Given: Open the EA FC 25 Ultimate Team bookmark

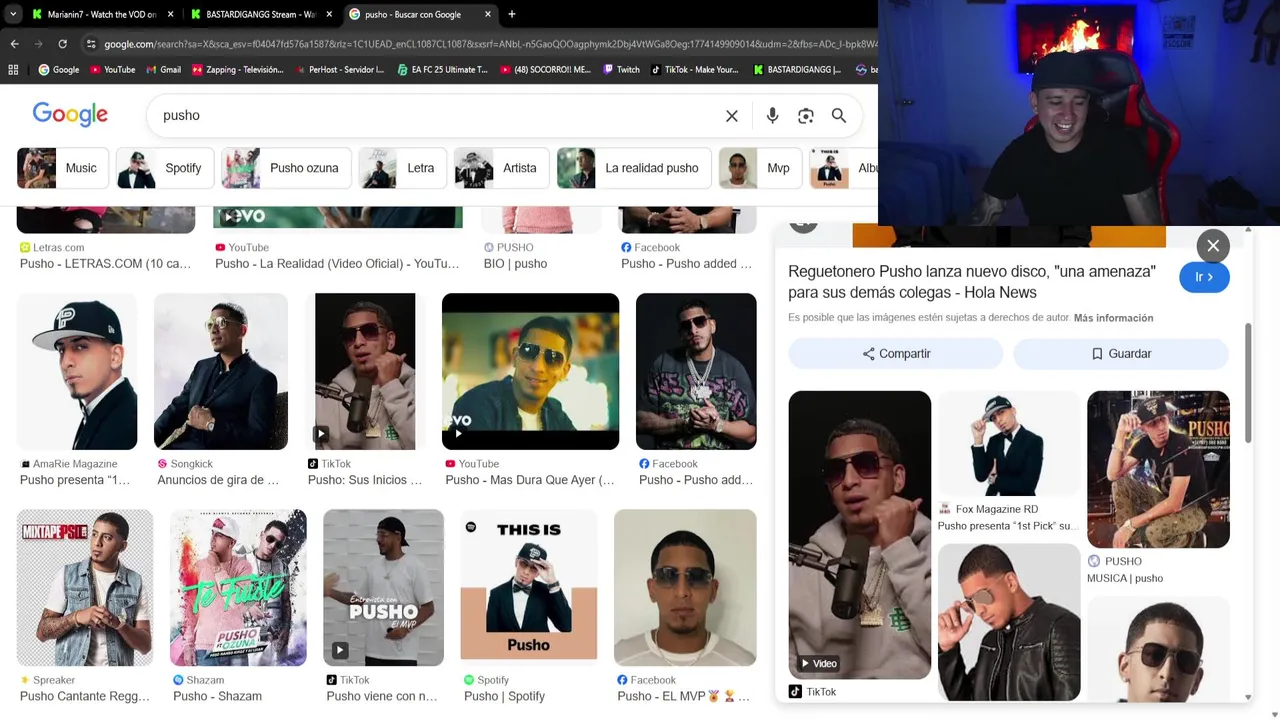Looking at the screenshot, I should click(x=442, y=70).
